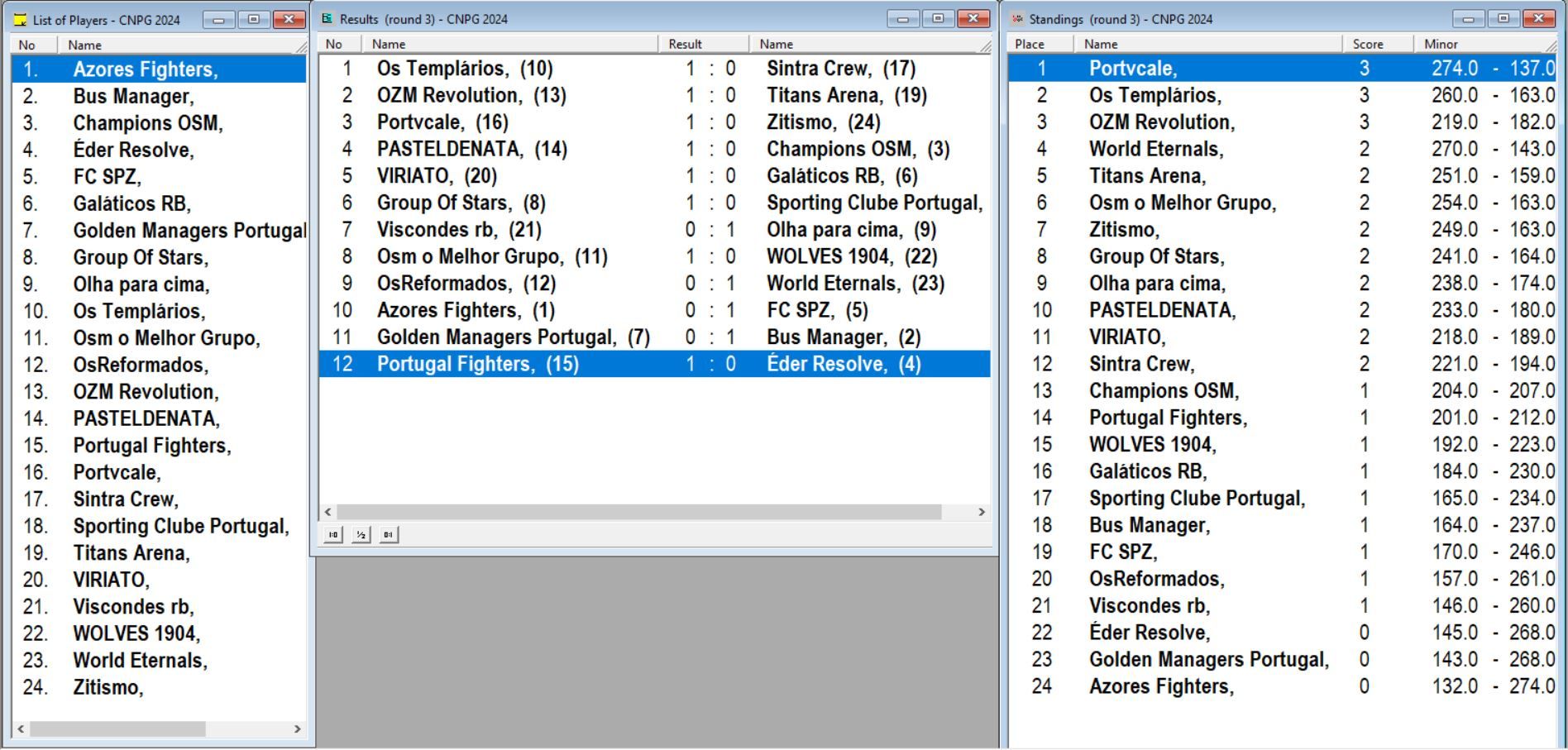Click the Results window title icon
The height and width of the screenshot is (750, 1568).
pyautogui.click(x=327, y=18)
